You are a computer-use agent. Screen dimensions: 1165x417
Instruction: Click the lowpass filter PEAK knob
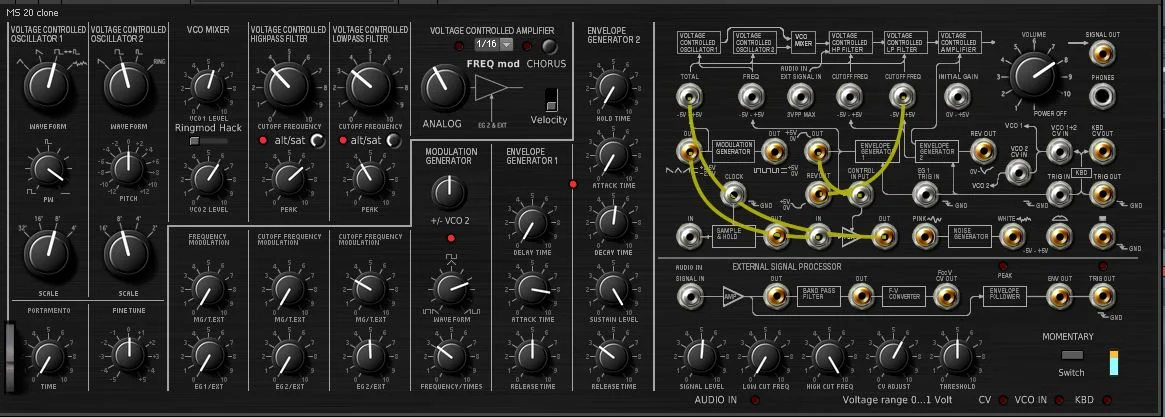click(x=369, y=179)
